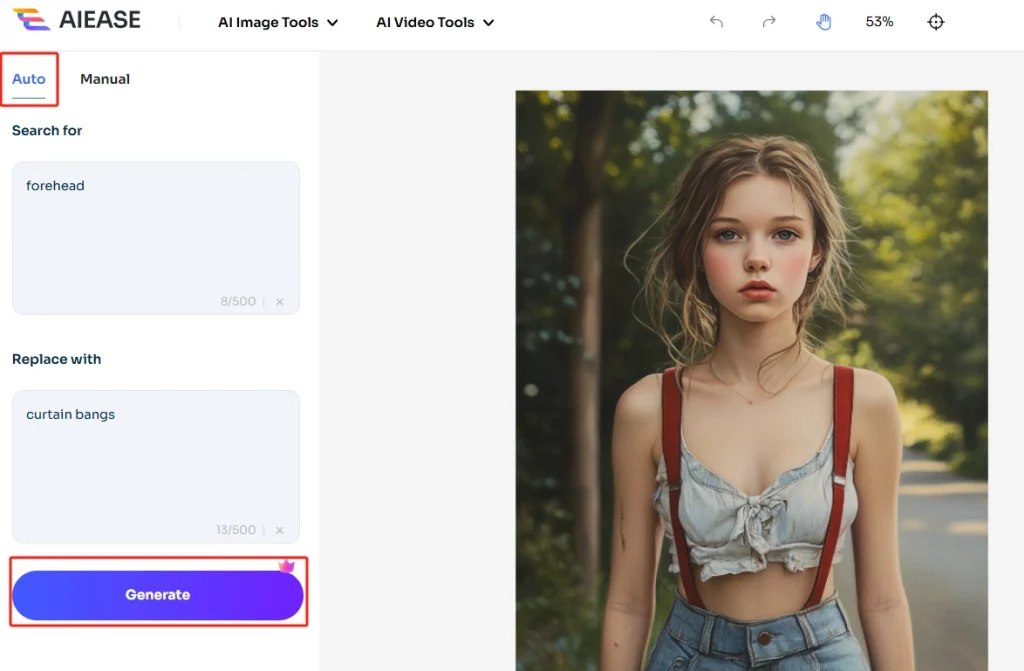Clear the forehead search text with its X

point(279,301)
